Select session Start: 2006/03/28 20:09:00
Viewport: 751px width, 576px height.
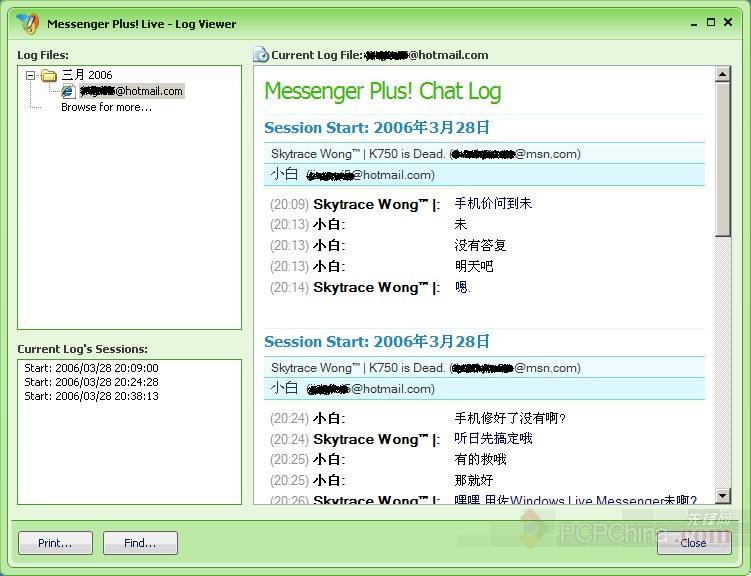(91, 368)
